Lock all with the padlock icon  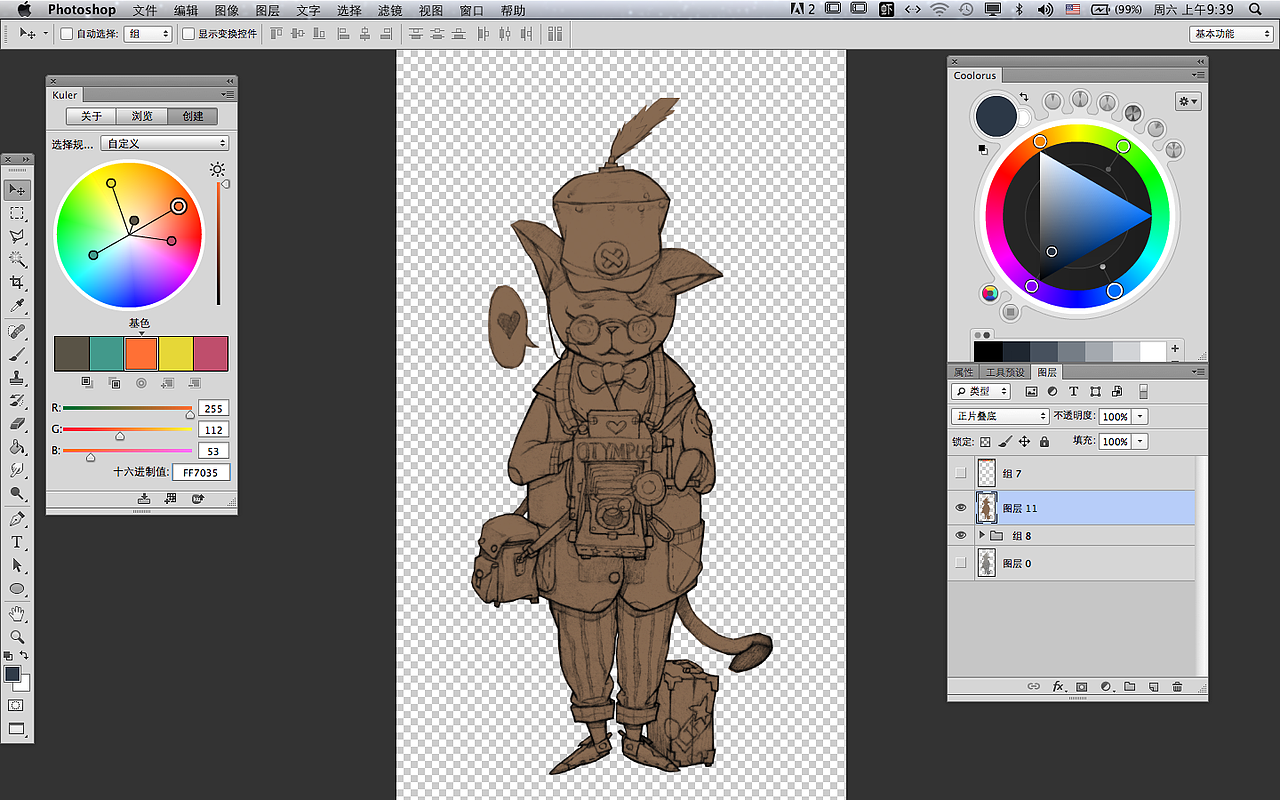[x=1044, y=441]
